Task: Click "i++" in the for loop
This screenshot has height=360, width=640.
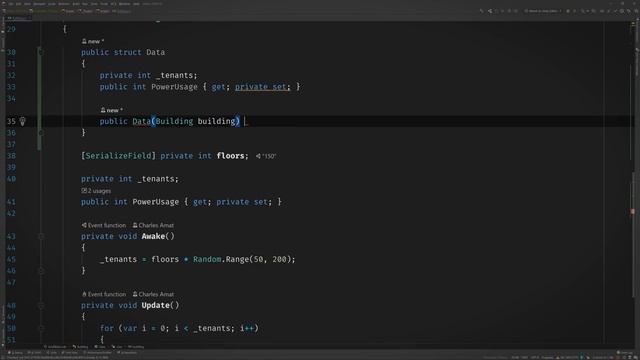Action: [x=247, y=328]
